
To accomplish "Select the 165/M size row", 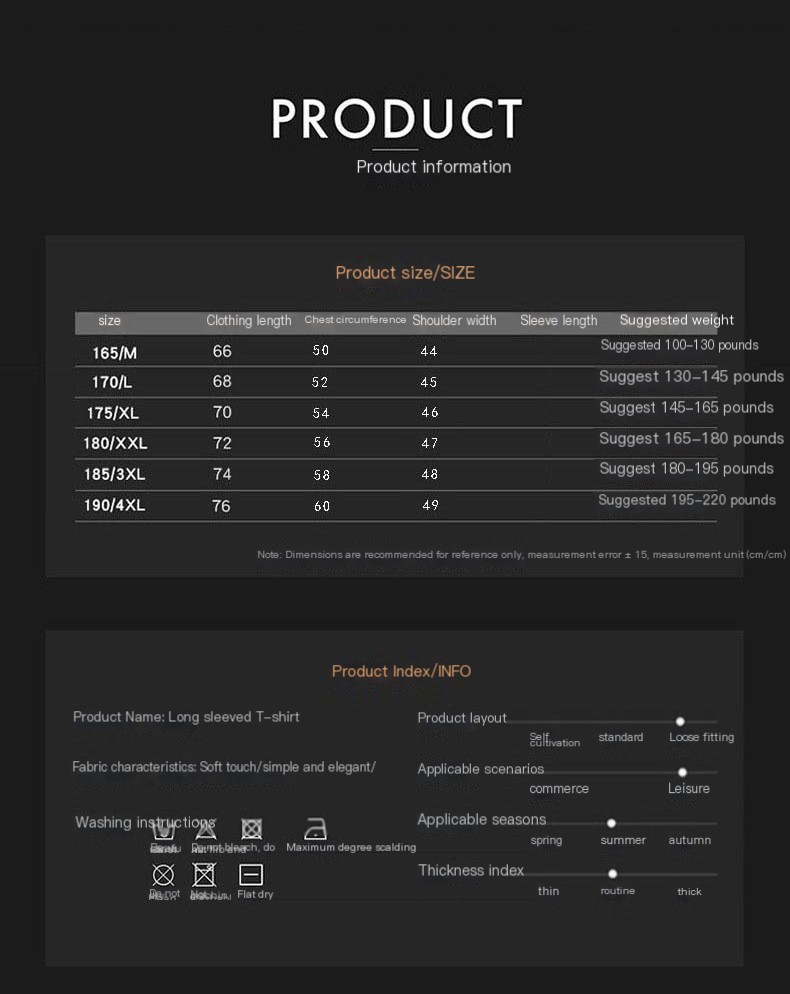I will point(115,353).
